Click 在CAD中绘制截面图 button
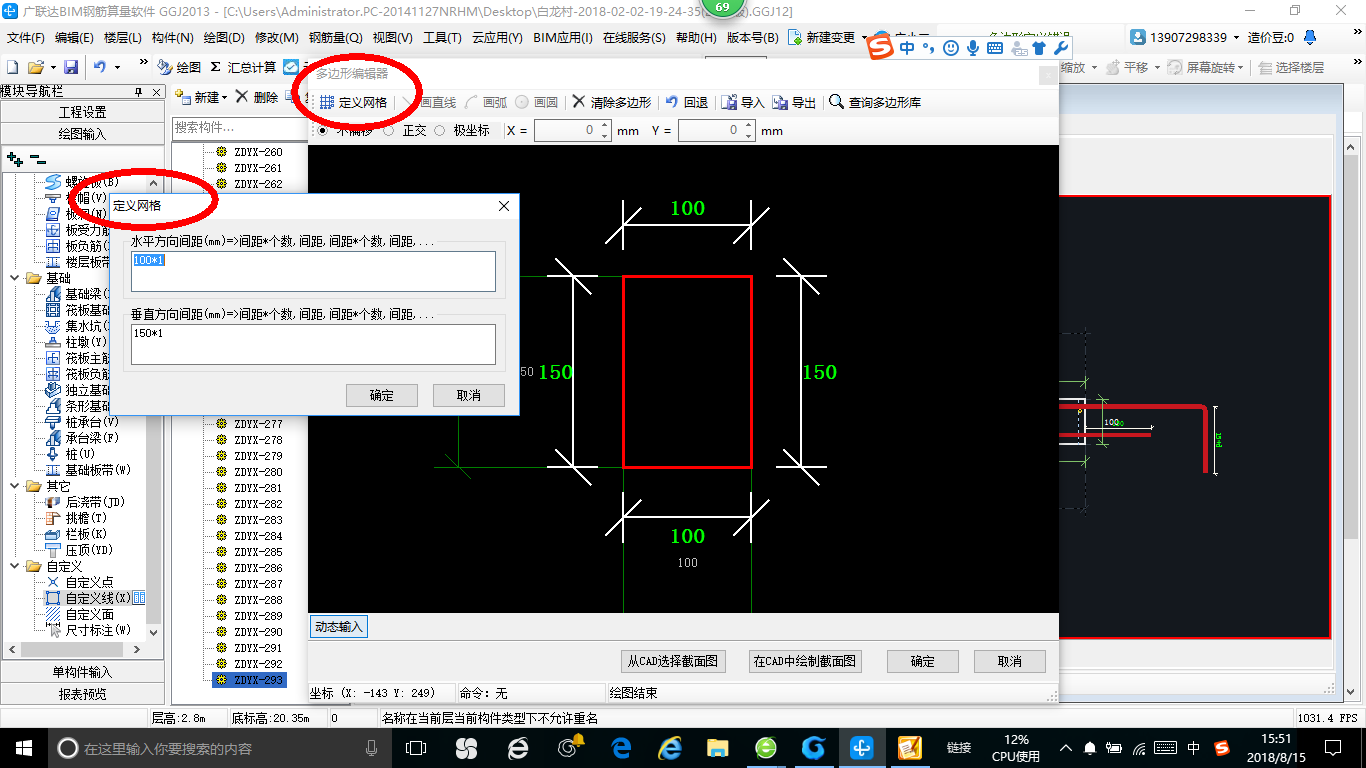The width and height of the screenshot is (1366, 768). tap(805, 661)
